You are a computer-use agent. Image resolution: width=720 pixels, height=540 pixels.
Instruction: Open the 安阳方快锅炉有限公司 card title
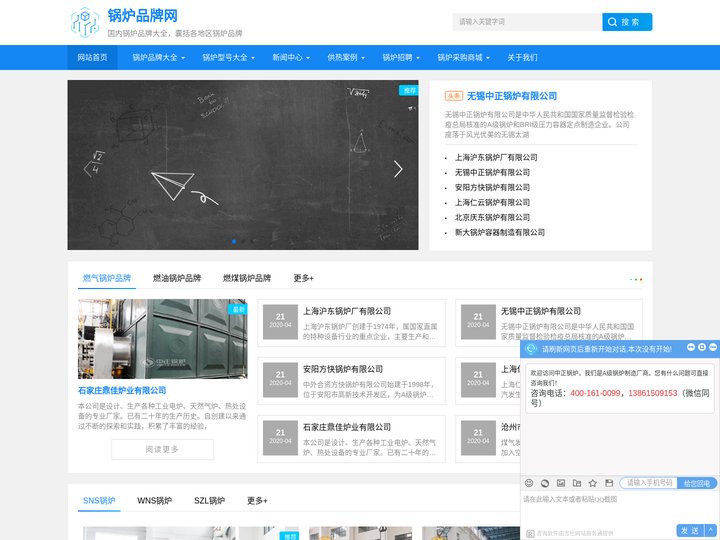[x=343, y=369]
